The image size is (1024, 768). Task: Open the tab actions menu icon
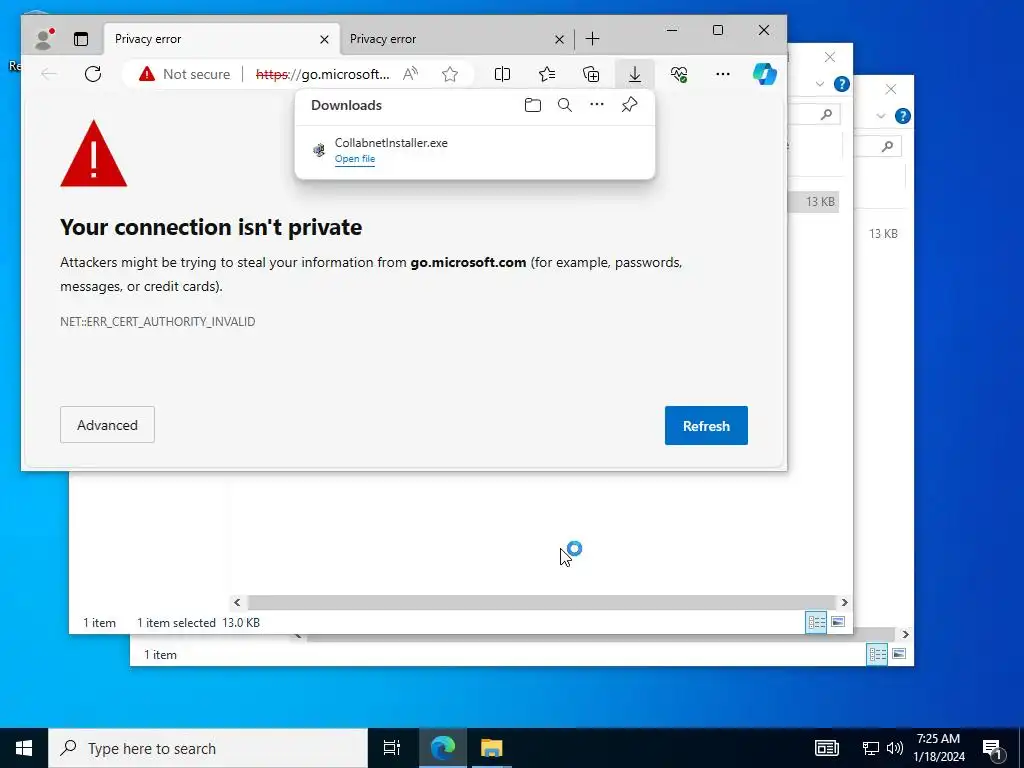tap(81, 39)
